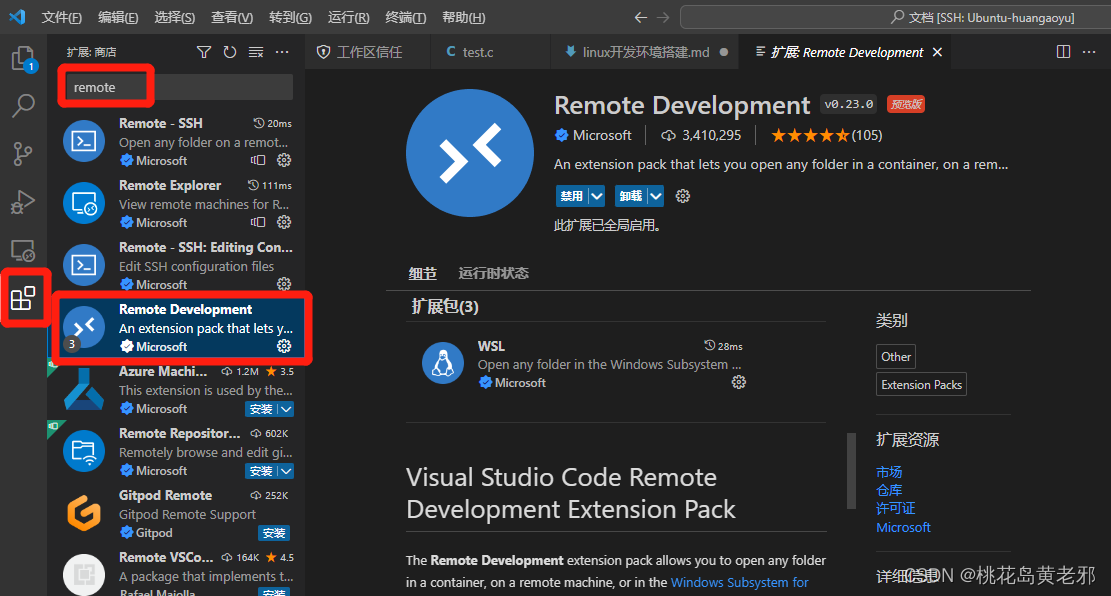
Task: Open the 运行(R) menu
Action: [349, 17]
